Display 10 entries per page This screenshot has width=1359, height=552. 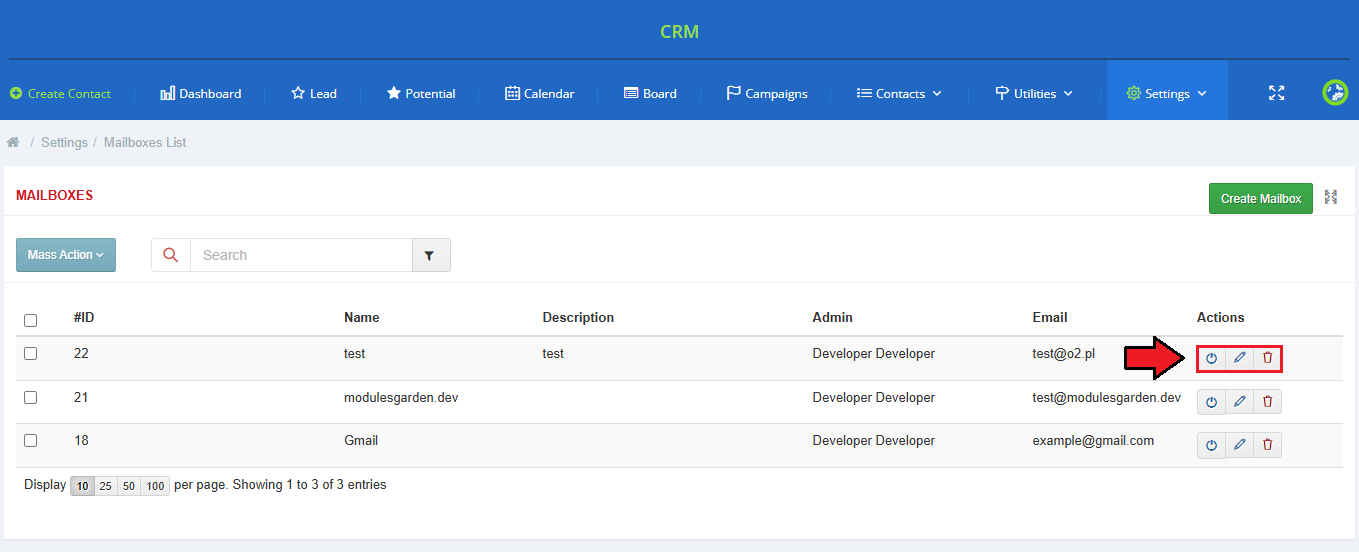coord(82,486)
